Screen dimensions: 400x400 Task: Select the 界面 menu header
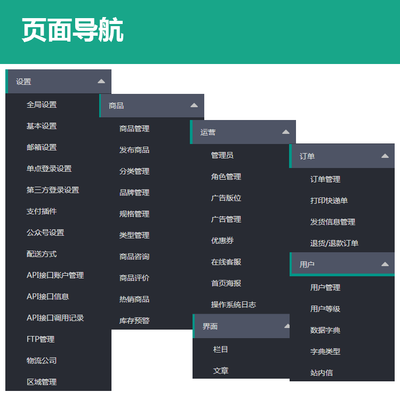tap(241, 326)
